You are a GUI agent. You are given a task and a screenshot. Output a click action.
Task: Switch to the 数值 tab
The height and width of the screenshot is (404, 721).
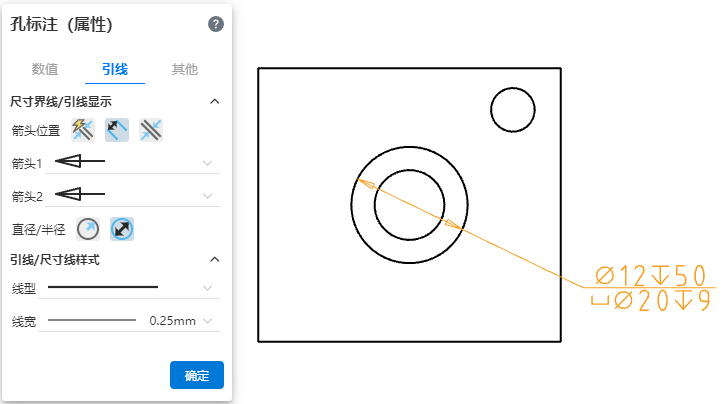45,69
